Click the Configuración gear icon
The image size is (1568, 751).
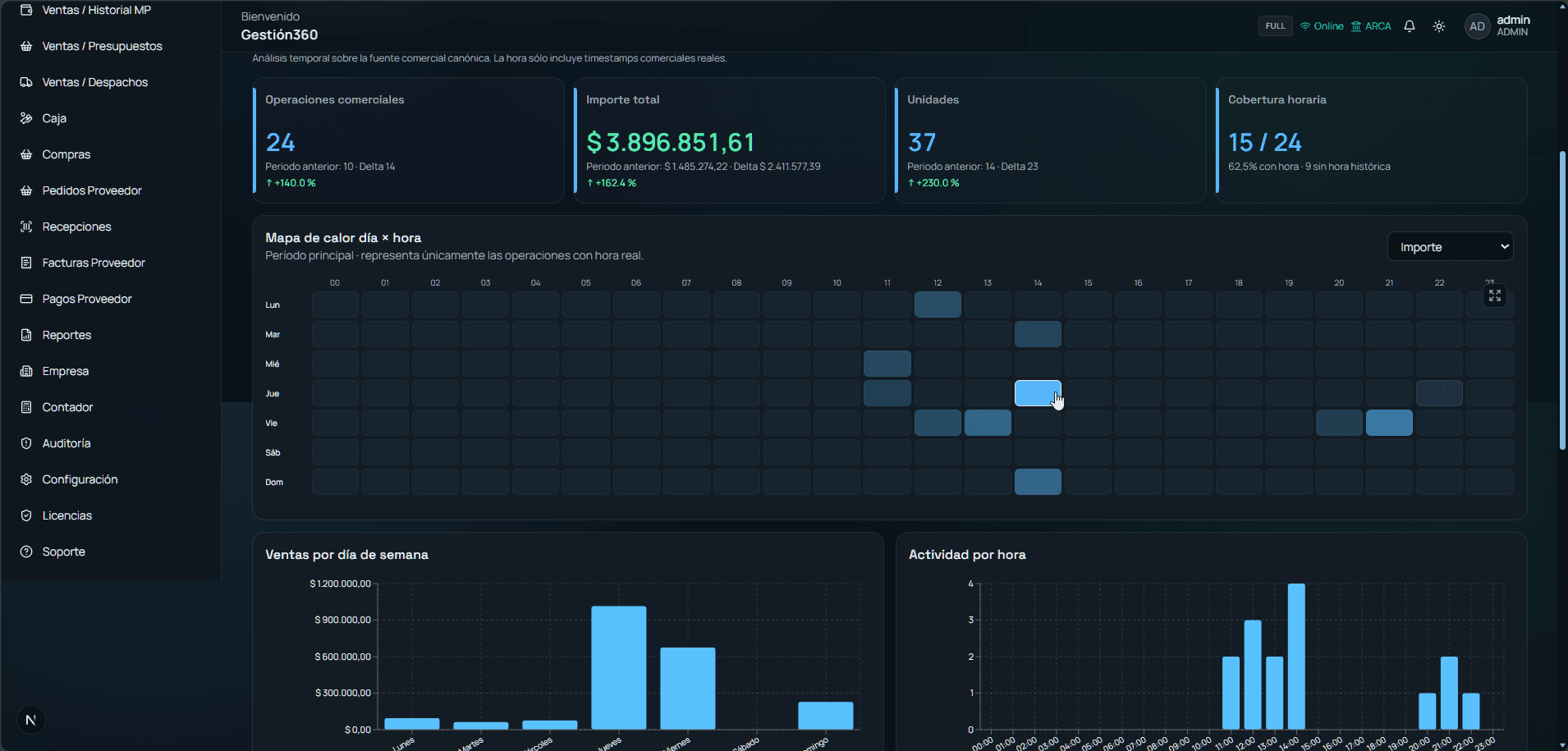point(26,479)
